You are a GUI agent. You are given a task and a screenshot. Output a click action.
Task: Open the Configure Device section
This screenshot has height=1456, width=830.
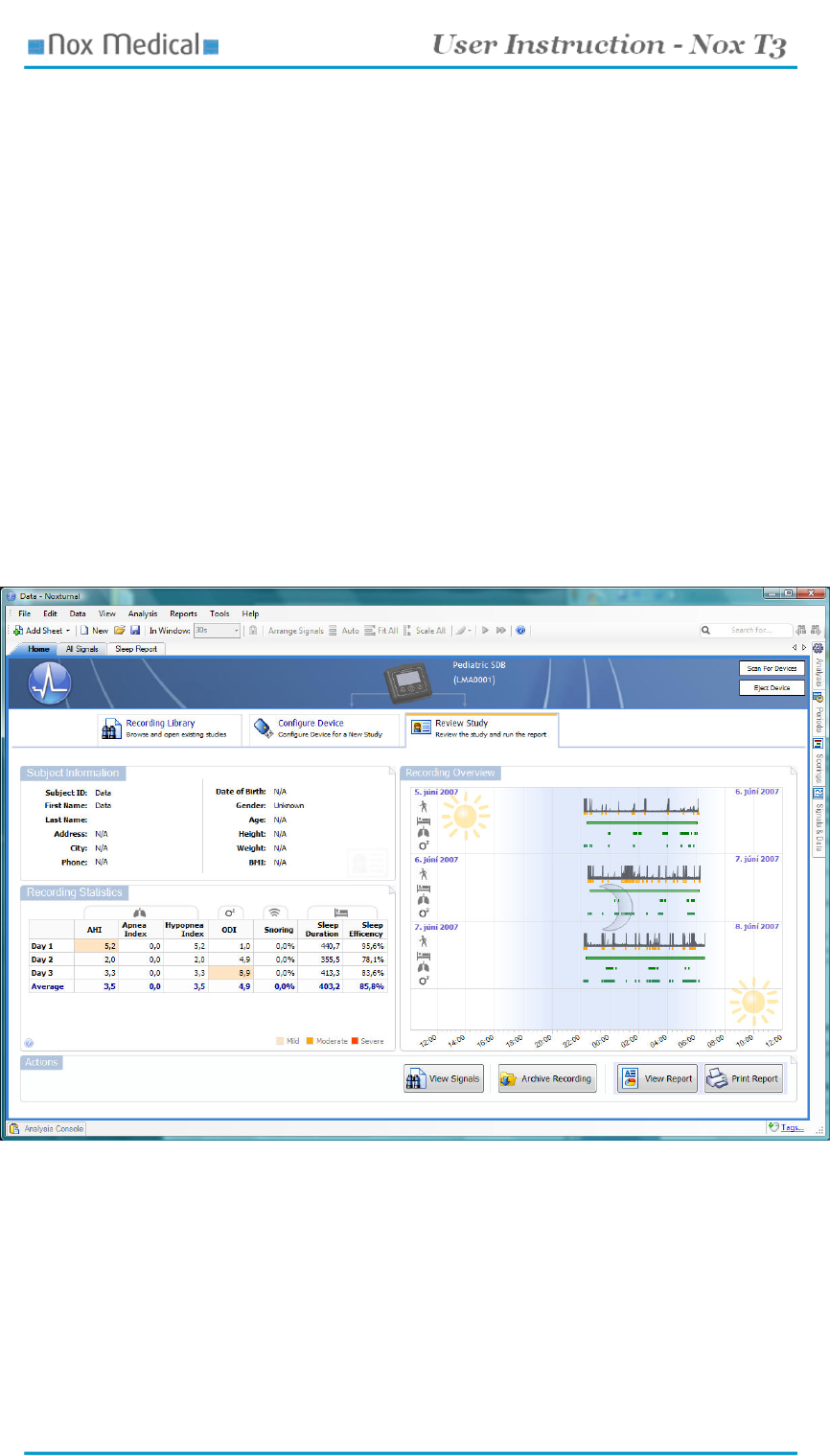324,729
